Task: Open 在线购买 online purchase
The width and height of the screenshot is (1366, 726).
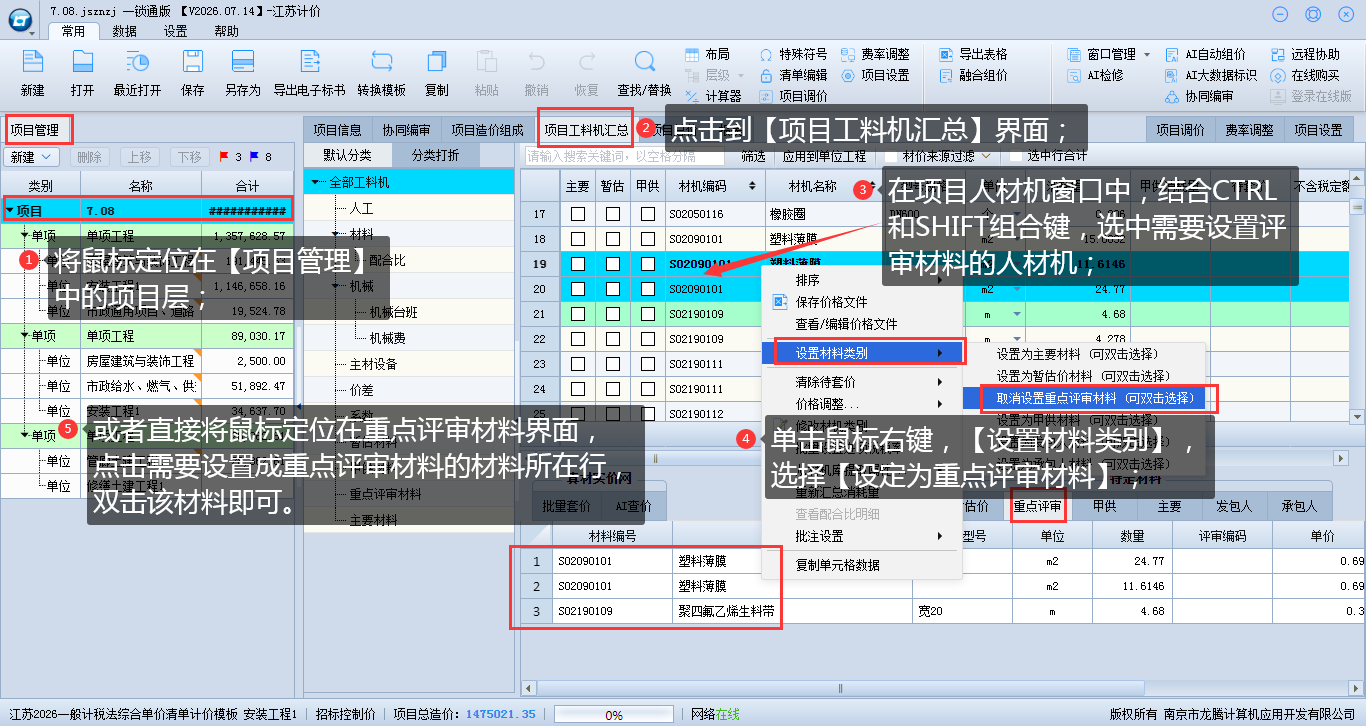Action: coord(1305,75)
